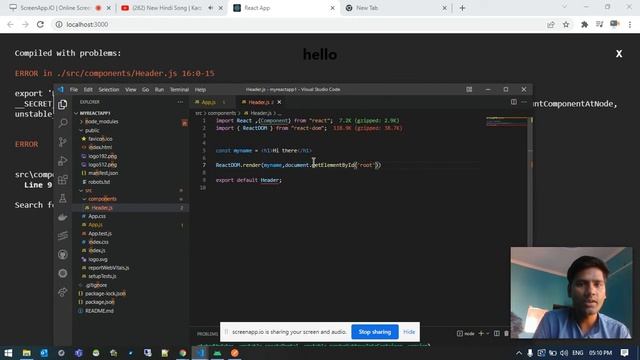The image size is (640, 360).
Task: Open the Source Control view in VS Code
Action: tap(62, 142)
